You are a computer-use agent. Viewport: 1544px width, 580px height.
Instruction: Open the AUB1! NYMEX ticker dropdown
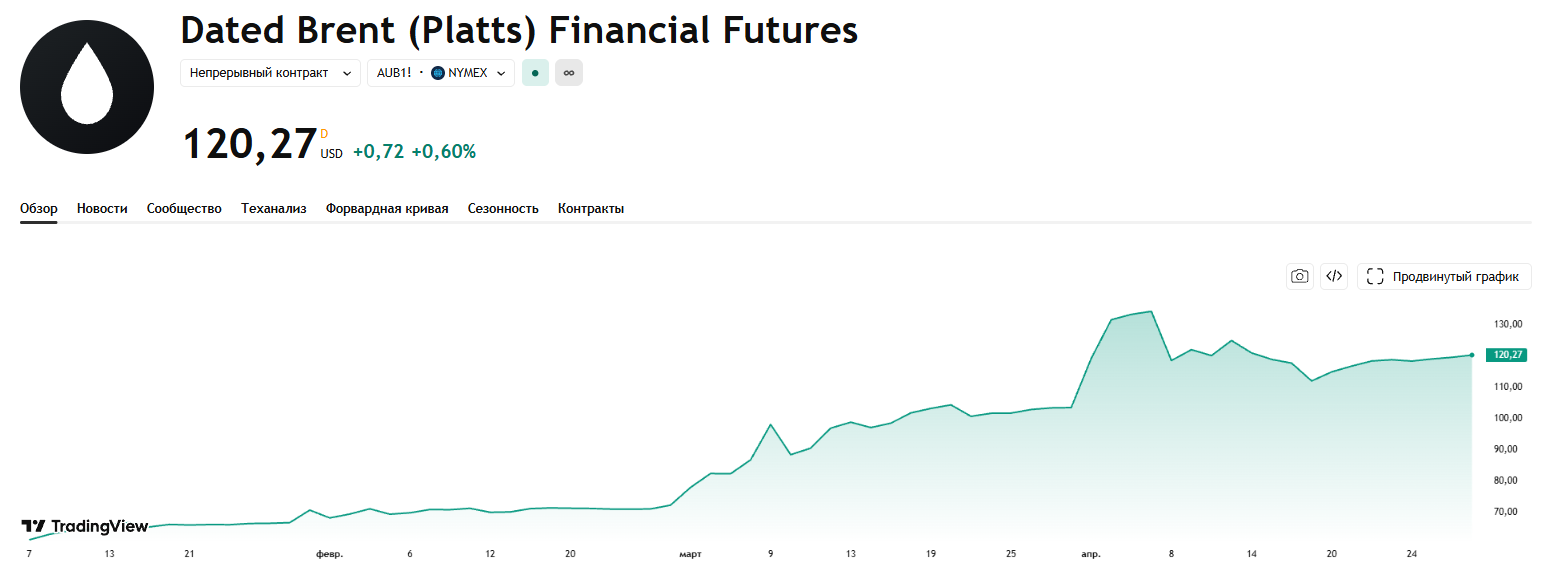(441, 73)
